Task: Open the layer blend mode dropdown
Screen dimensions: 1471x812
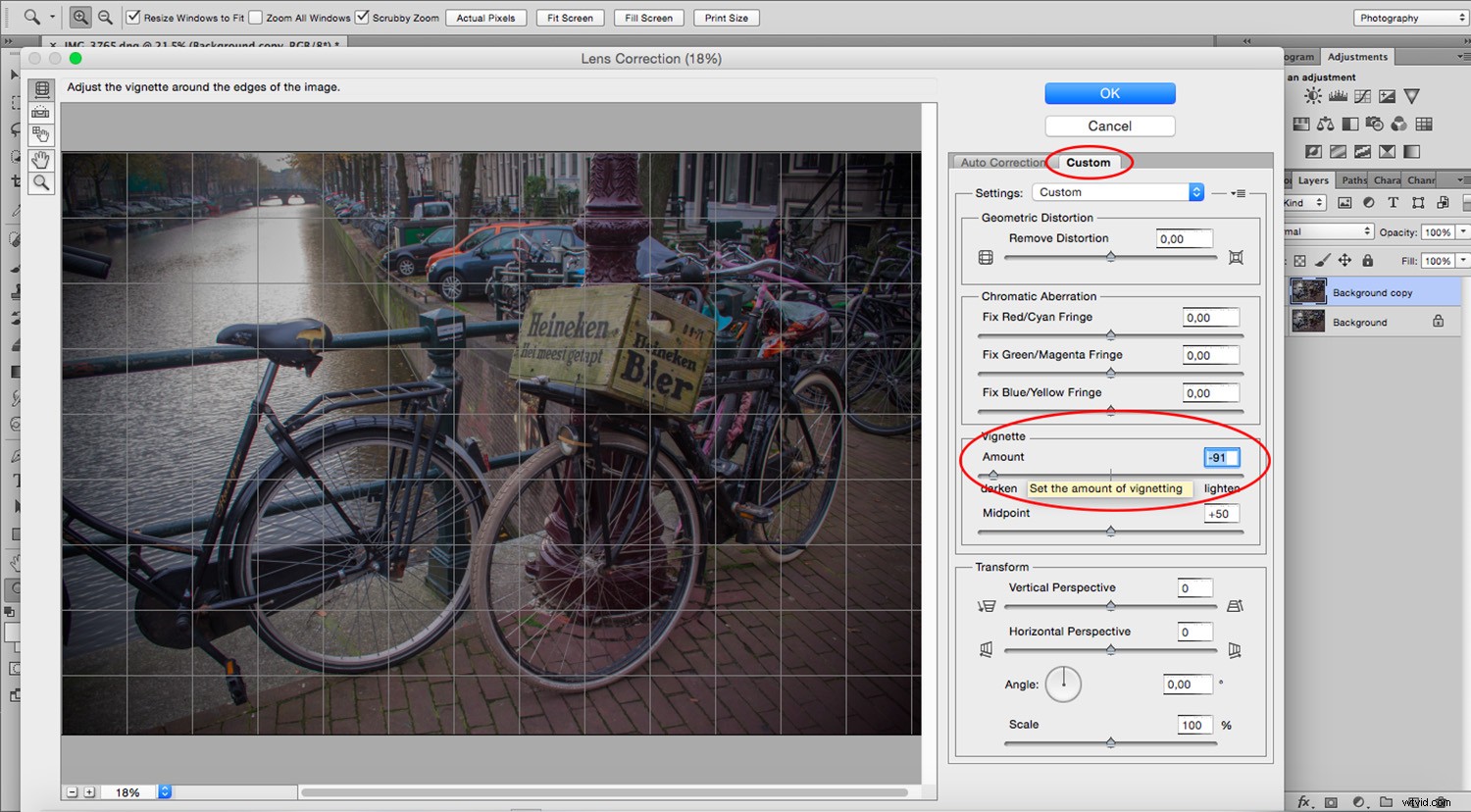Action: click(1326, 230)
